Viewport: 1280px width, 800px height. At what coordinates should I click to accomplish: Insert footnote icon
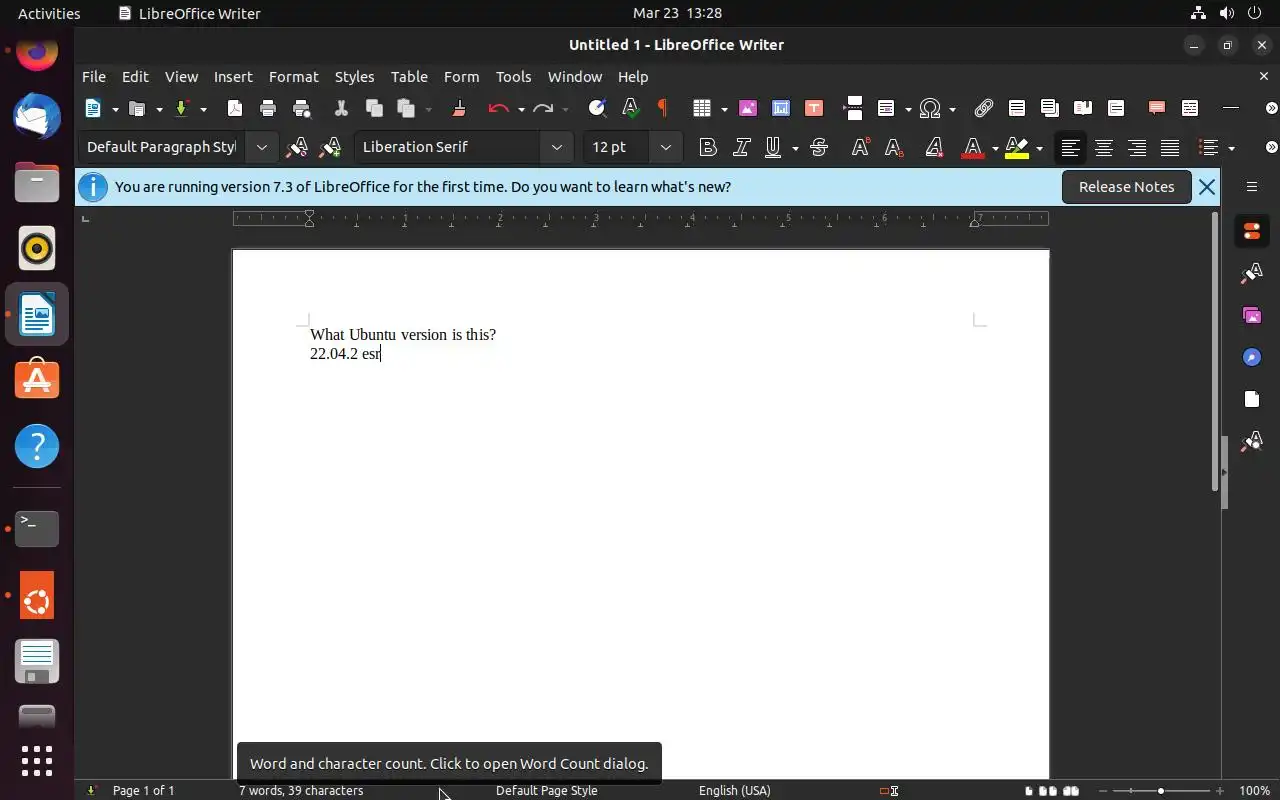(1017, 108)
